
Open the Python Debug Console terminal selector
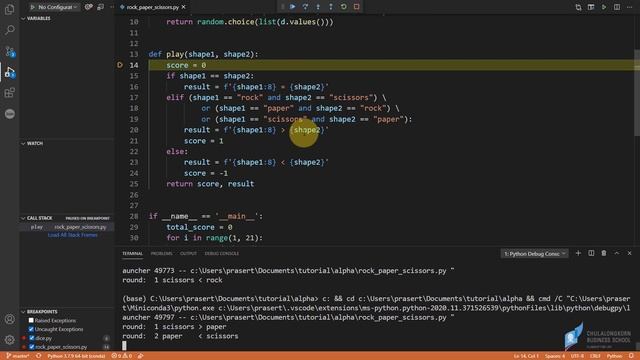click(534, 253)
